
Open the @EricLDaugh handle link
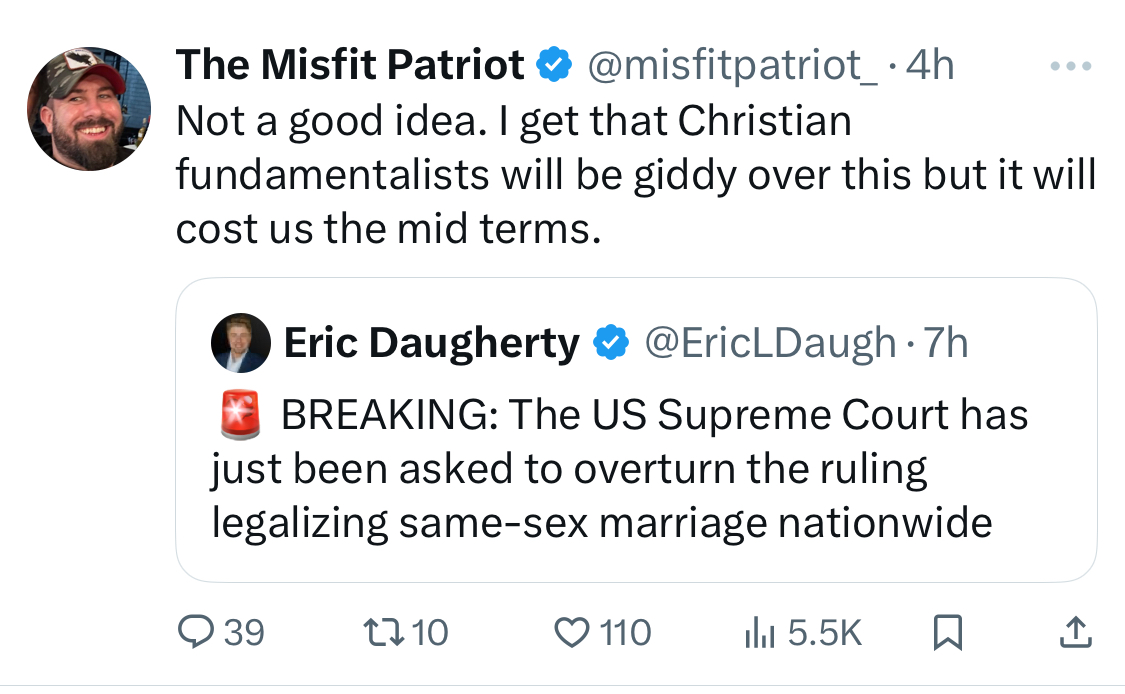770,343
